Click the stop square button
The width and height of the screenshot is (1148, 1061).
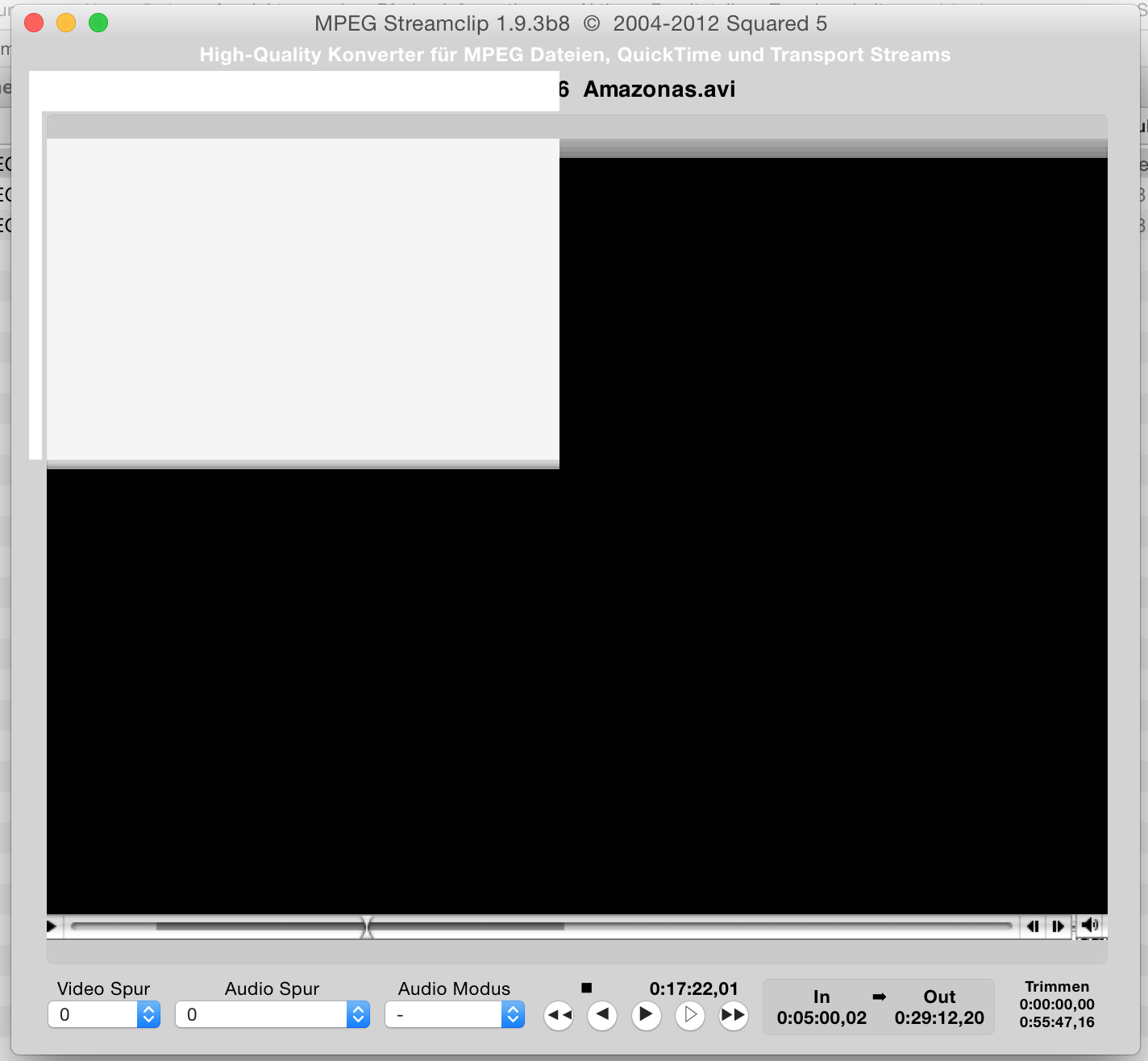pos(587,988)
